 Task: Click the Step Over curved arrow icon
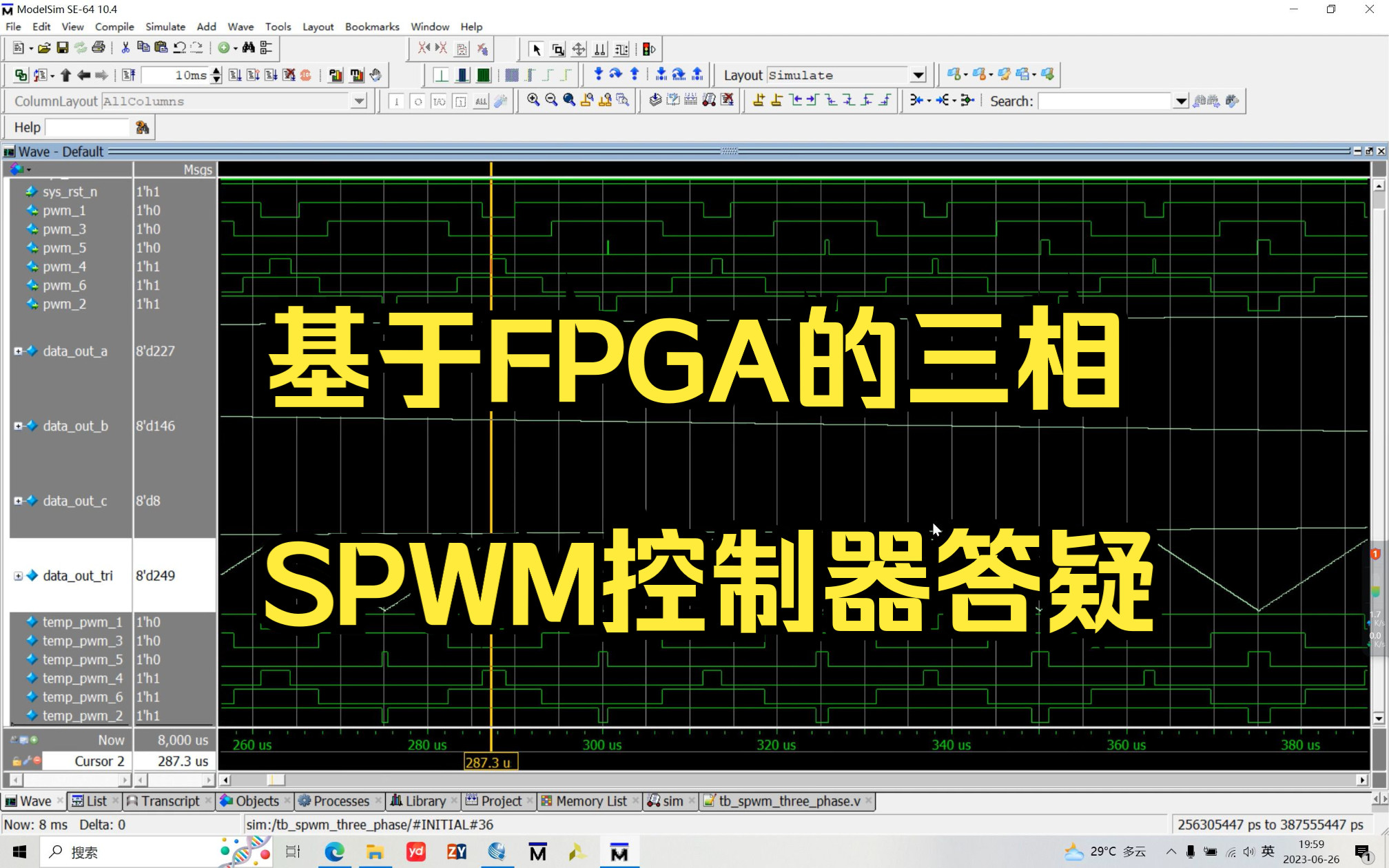click(616, 74)
